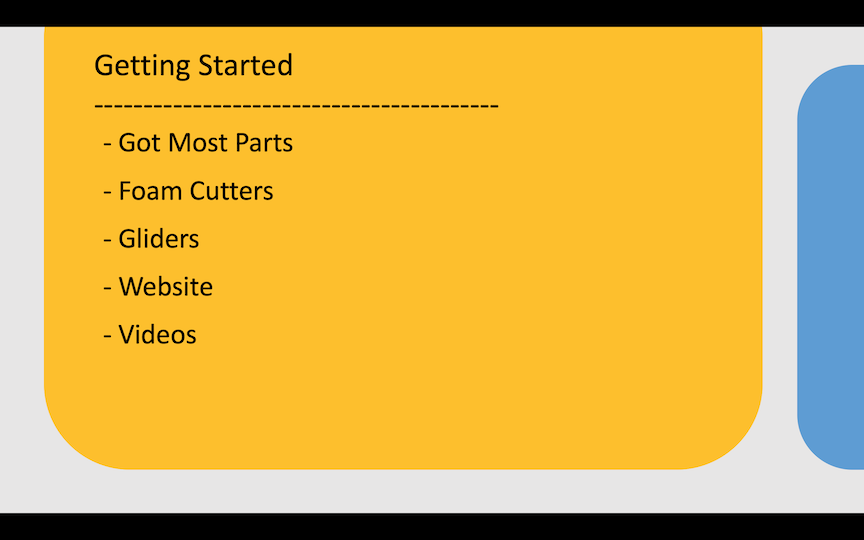Click the dash before "Gliders"
The height and width of the screenshot is (540, 864).
click(x=107, y=240)
